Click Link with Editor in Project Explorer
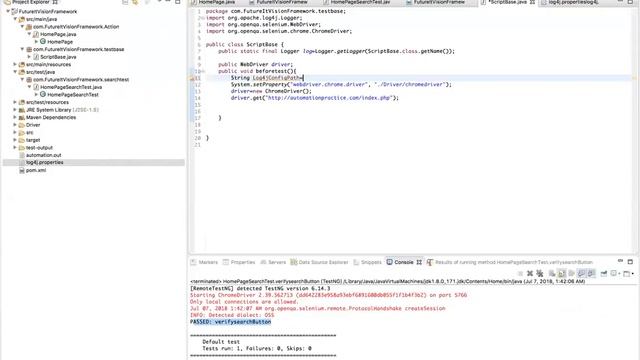This screenshot has height=360, width=640. tap(135, 2)
